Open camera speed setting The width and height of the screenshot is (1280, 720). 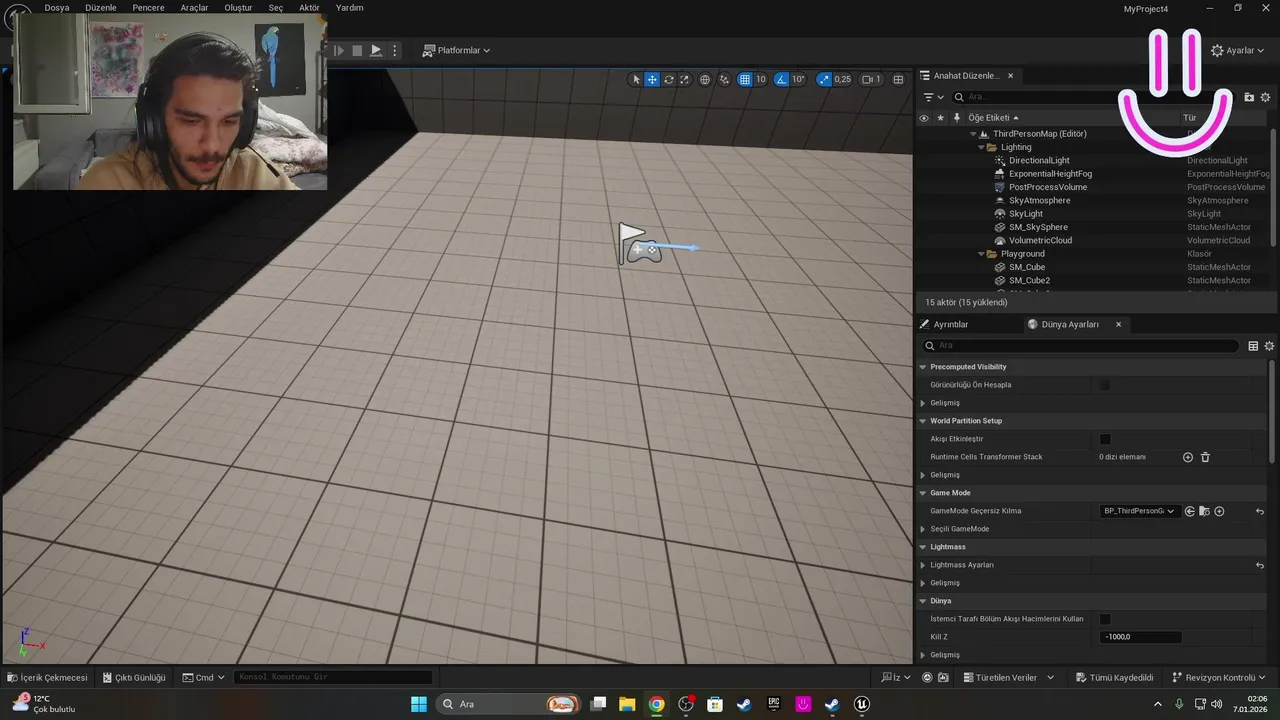click(872, 79)
